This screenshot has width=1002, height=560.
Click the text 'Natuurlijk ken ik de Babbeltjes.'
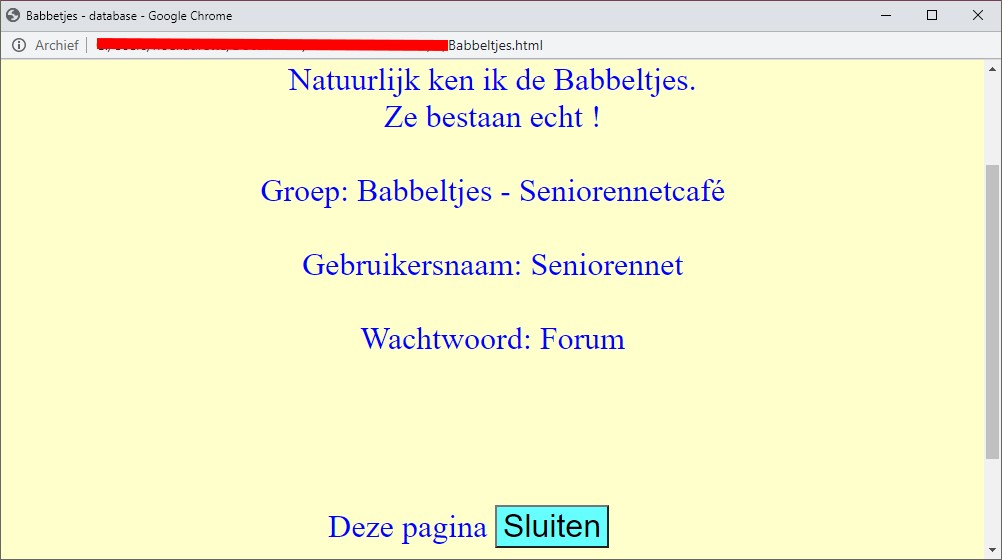tap(492, 81)
